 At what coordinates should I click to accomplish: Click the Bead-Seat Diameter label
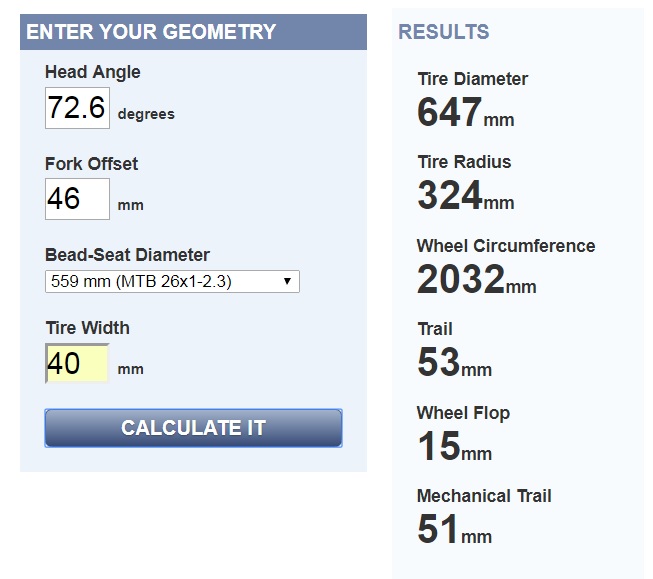tap(127, 255)
